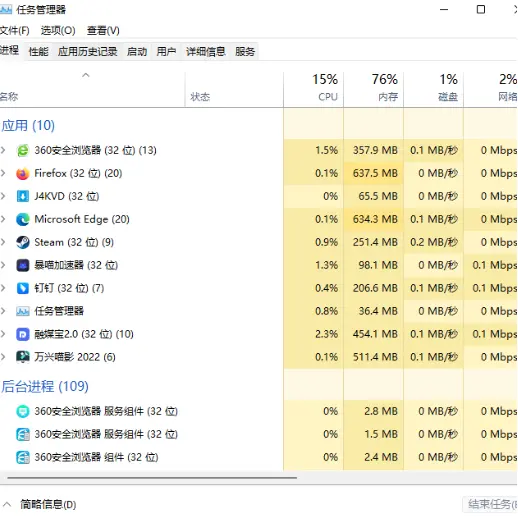Viewport: 518px width, 517px height.
Task: Click Steam disk value 0.2 MB/秒
Action: (434, 242)
